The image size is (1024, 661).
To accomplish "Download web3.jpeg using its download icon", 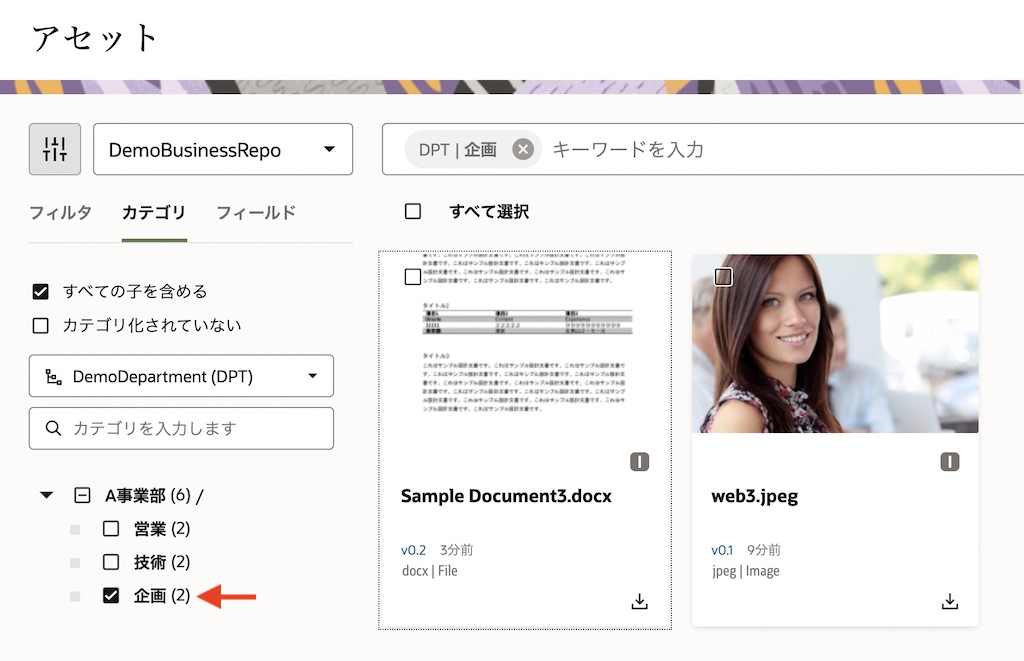I will [950, 601].
